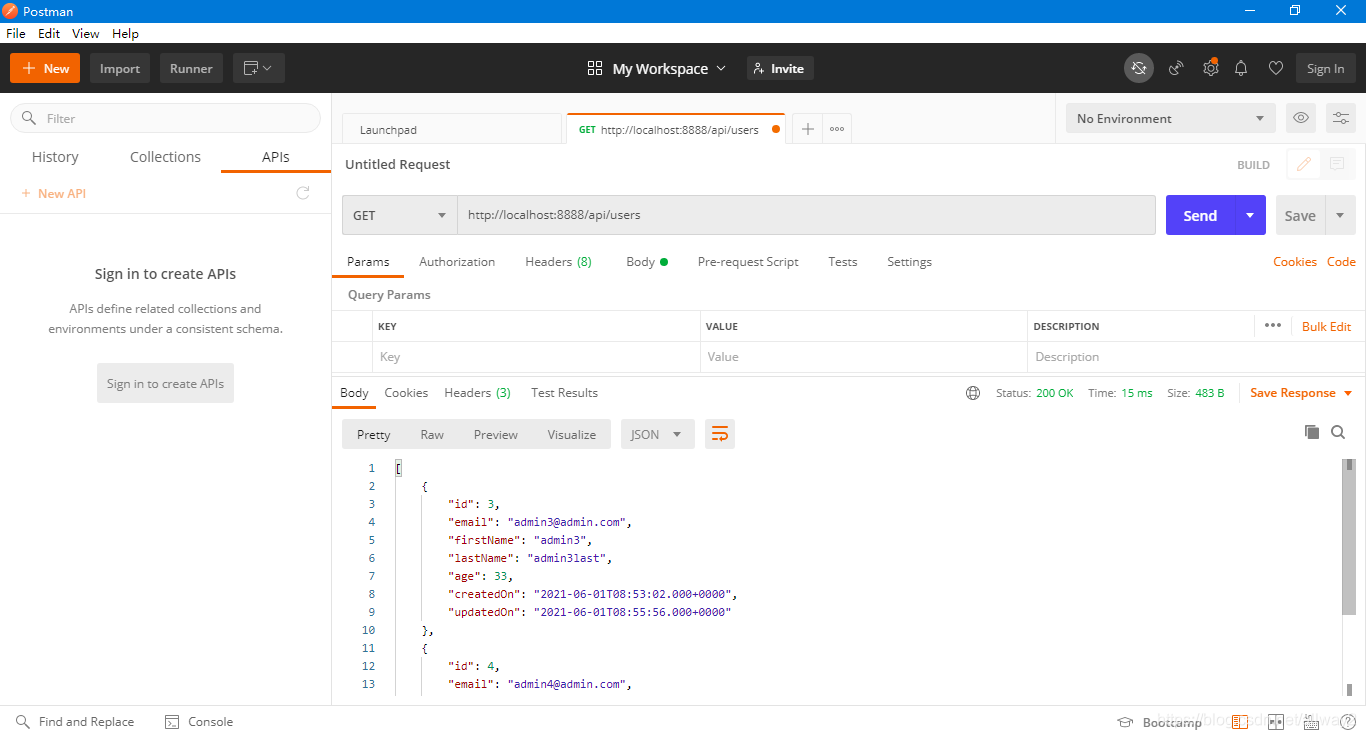The width and height of the screenshot is (1366, 738).
Task: Click the heart icon in header
Action: tap(1275, 68)
